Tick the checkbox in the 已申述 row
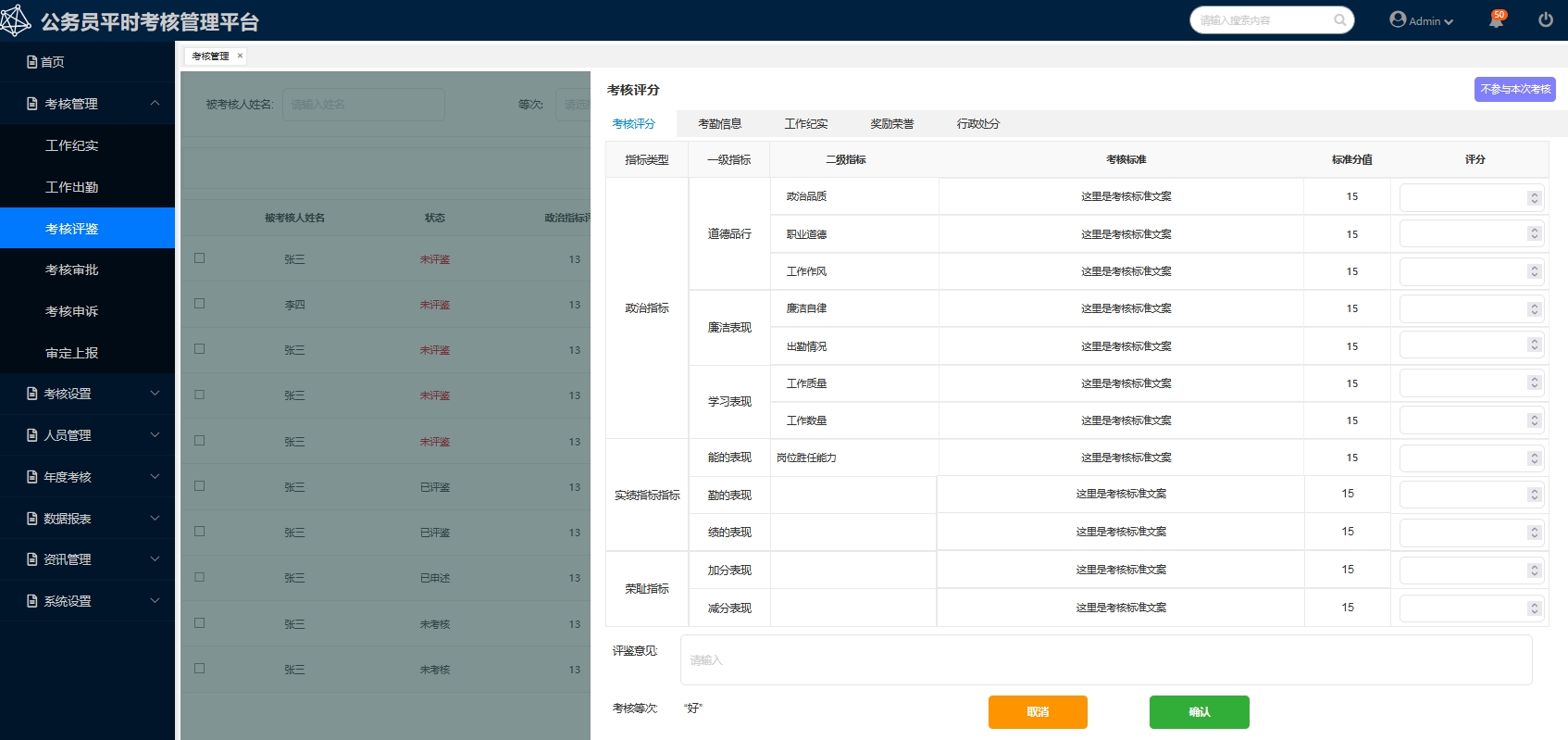This screenshot has width=1568, height=740. [199, 577]
